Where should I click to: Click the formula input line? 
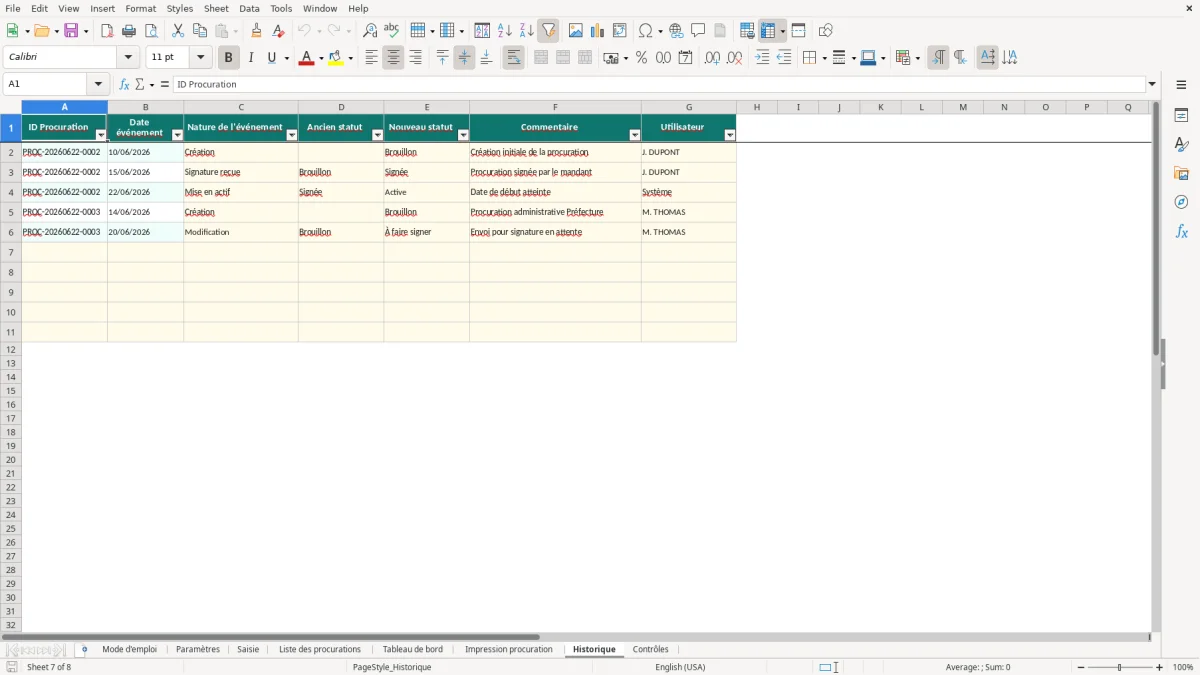pyautogui.click(x=659, y=85)
